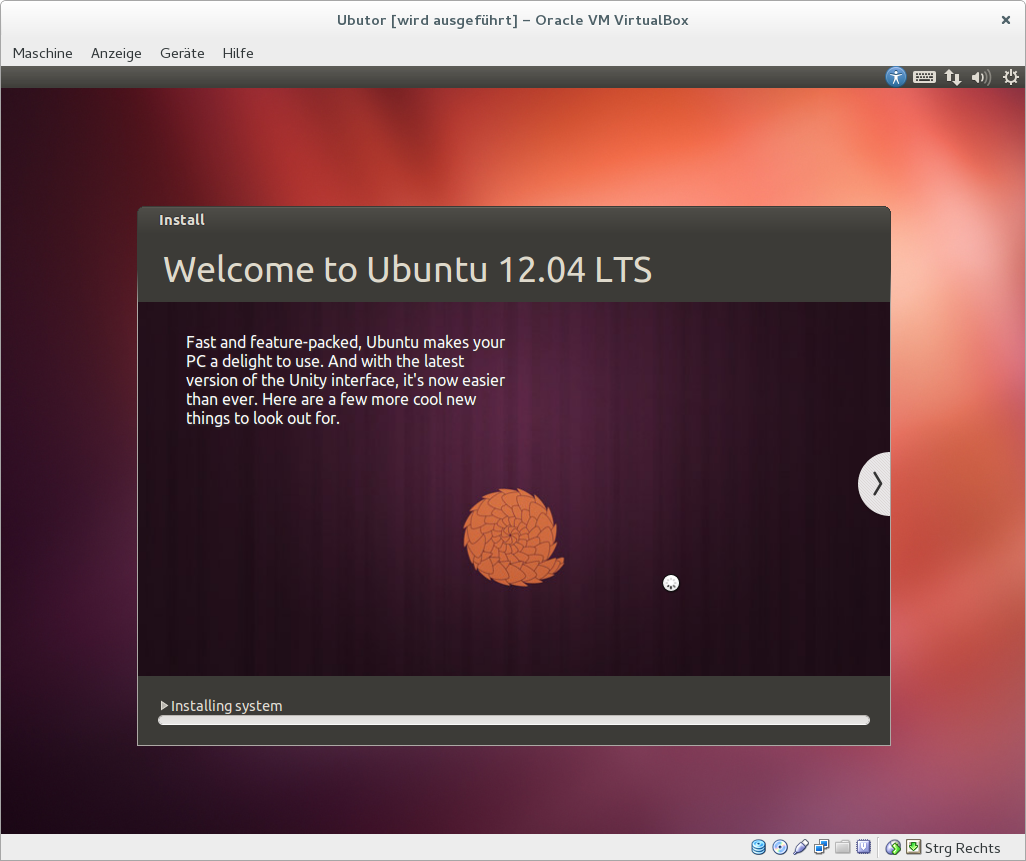Click the mouse integration globe icon

pos(893,848)
